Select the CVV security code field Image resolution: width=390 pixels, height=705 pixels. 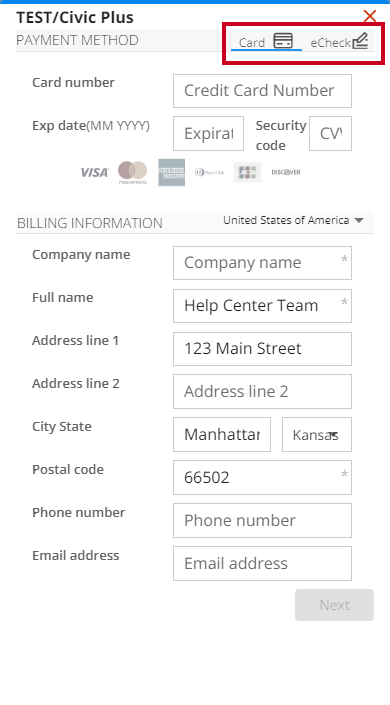[x=330, y=134]
